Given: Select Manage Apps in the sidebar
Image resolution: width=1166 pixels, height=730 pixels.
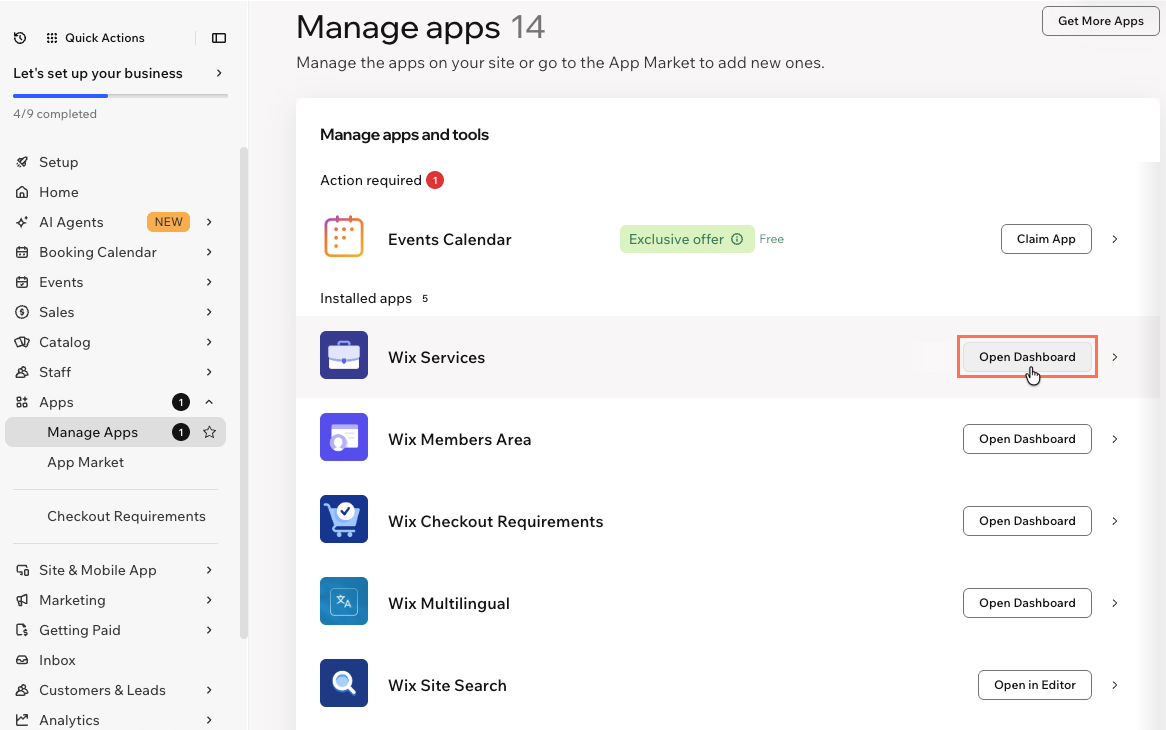Looking at the screenshot, I should tap(115, 432).
